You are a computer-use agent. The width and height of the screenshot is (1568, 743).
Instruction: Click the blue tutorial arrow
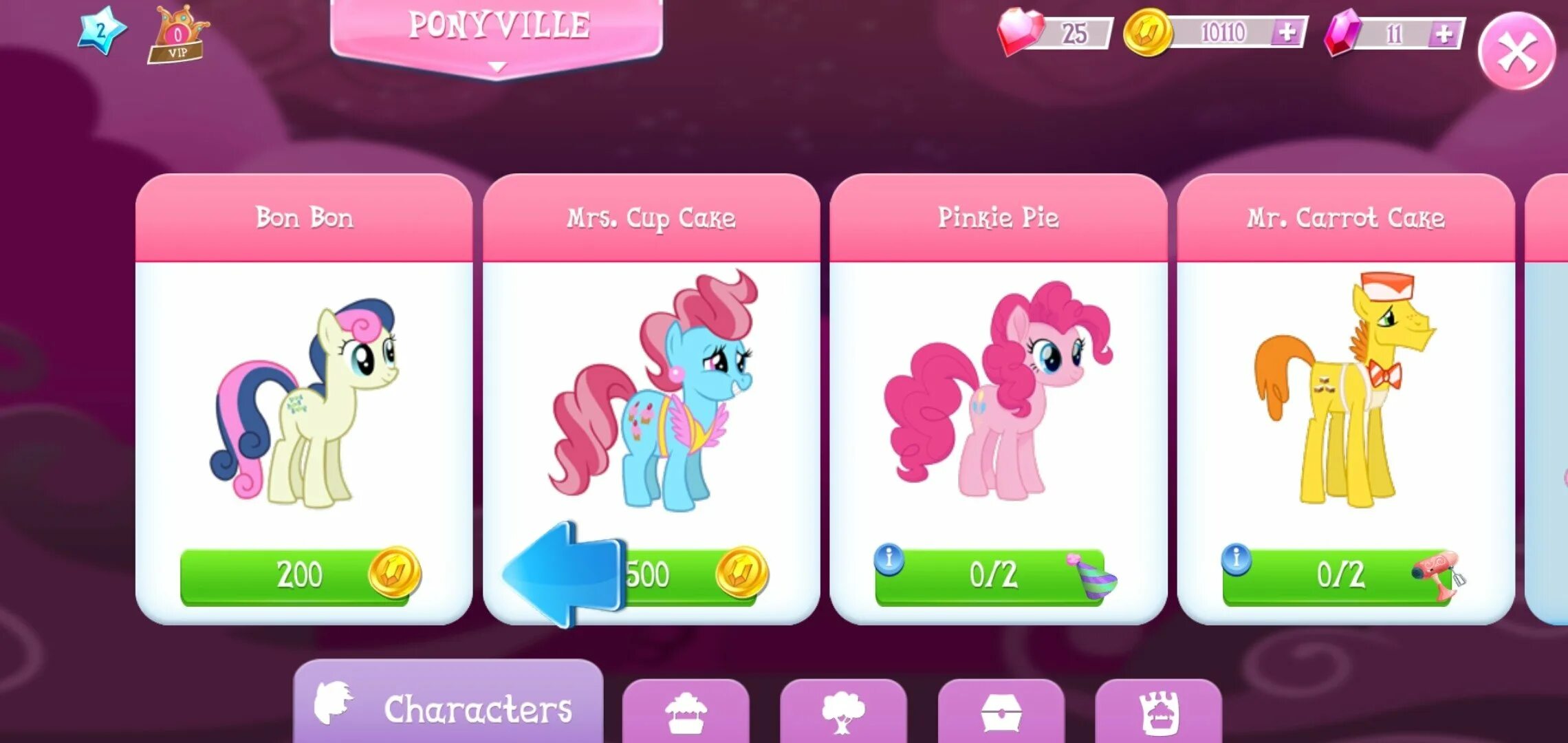point(564,575)
